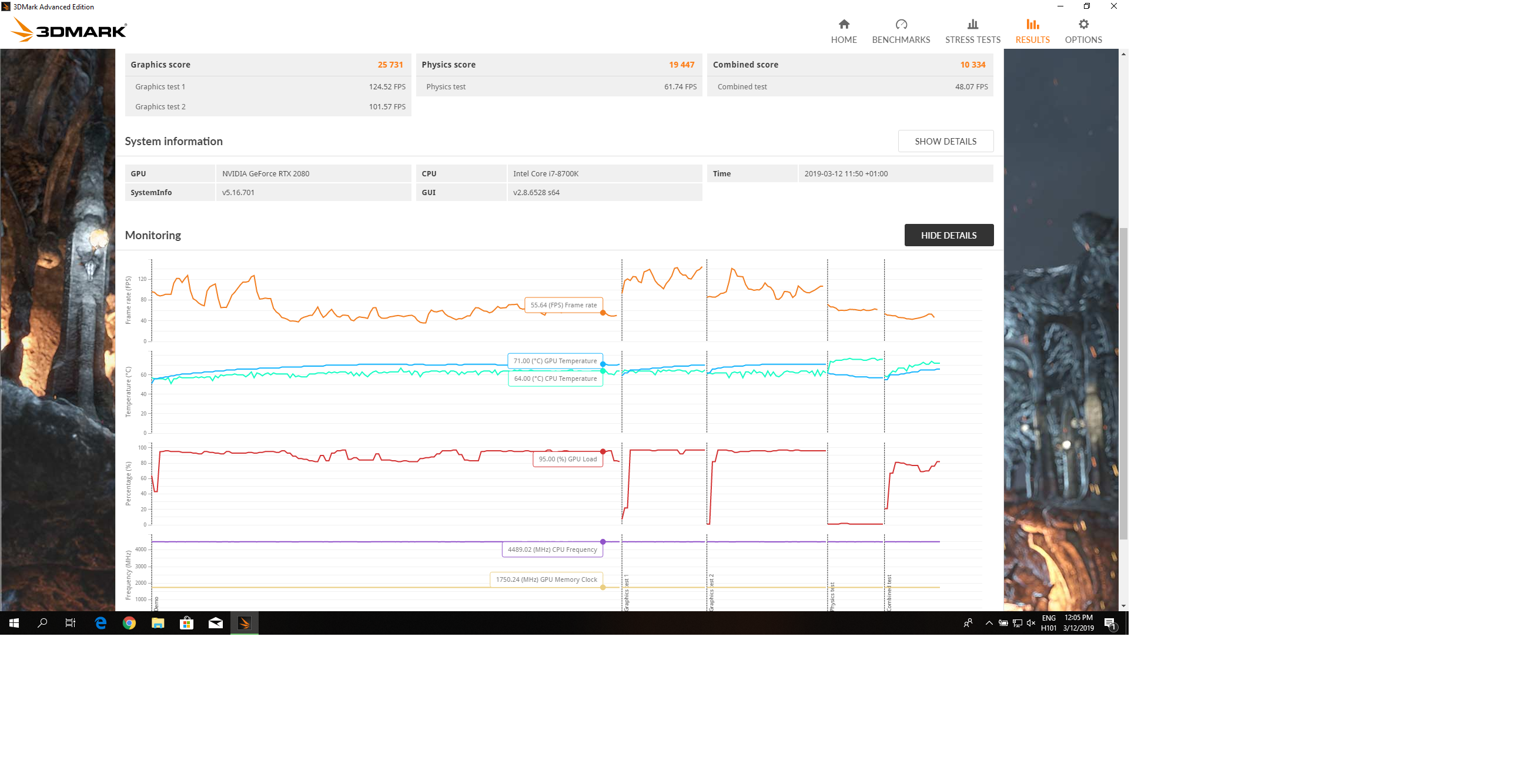Image resolution: width=1526 pixels, height=784 pixels.
Task: Click the 95.00 GPU Load tooltip
Action: [567, 459]
